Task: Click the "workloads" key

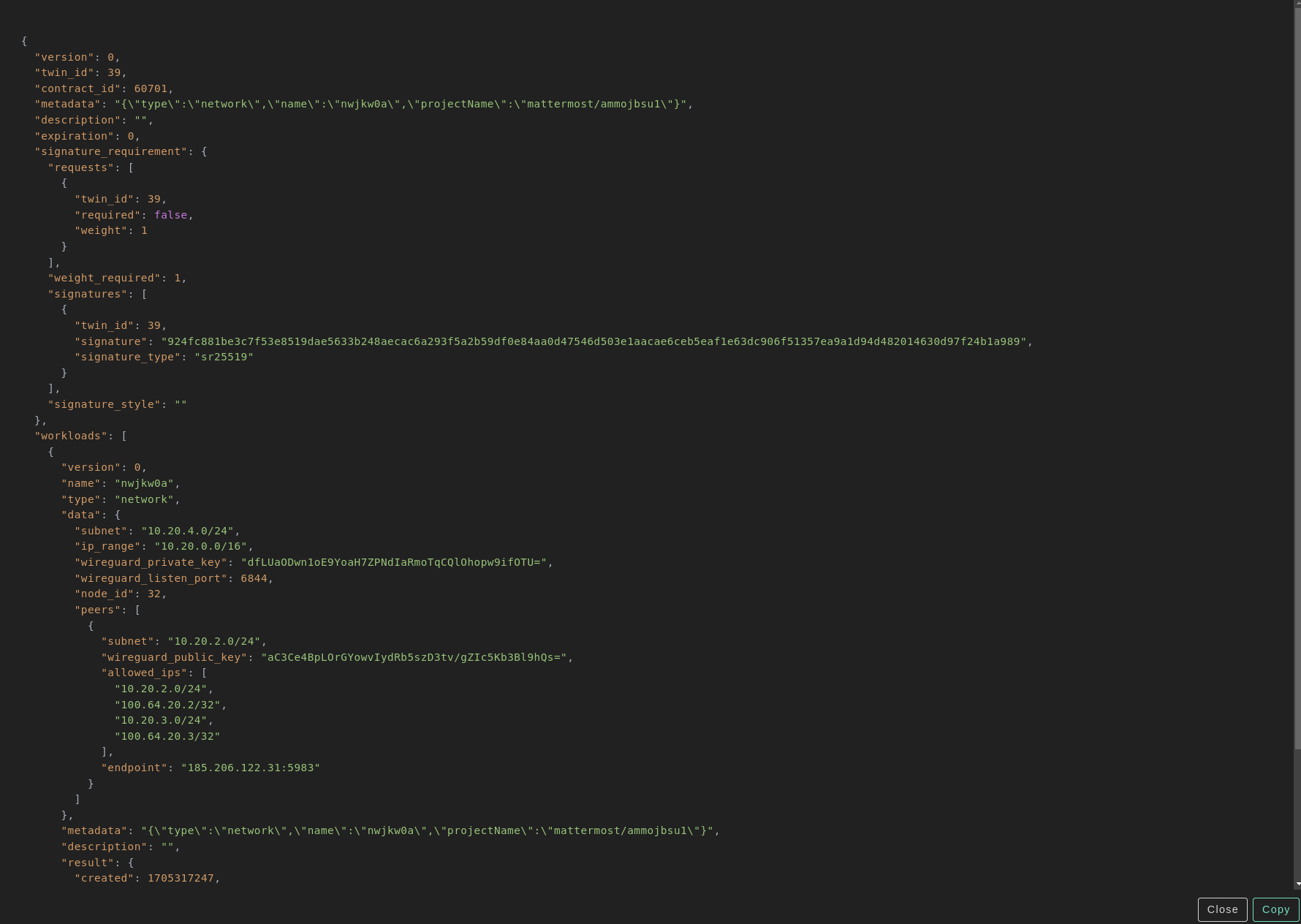Action: [71, 436]
